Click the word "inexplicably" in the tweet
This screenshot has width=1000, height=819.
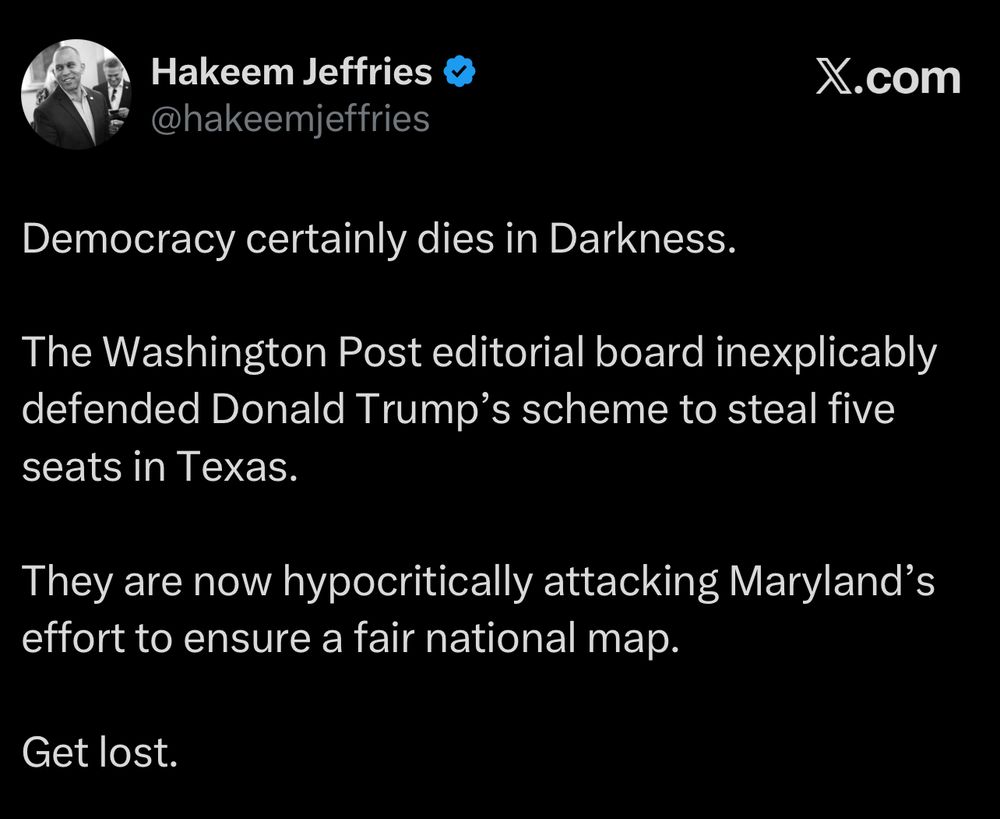click(x=826, y=354)
